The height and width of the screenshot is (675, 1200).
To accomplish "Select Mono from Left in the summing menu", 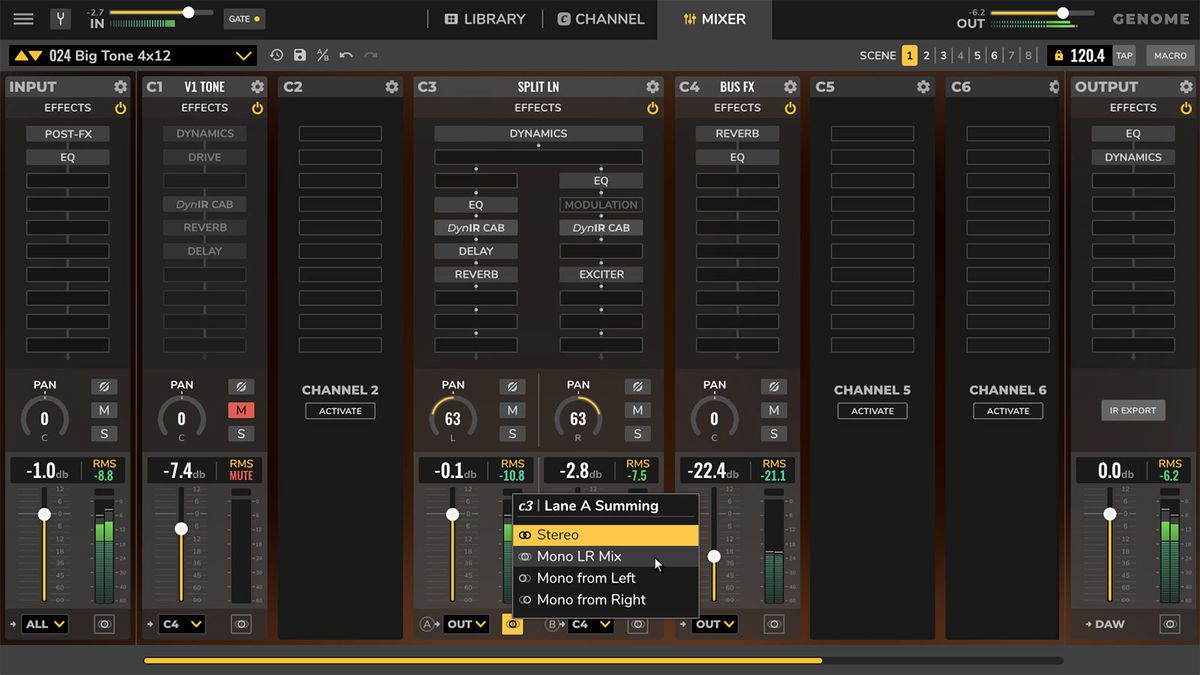I will 586,578.
